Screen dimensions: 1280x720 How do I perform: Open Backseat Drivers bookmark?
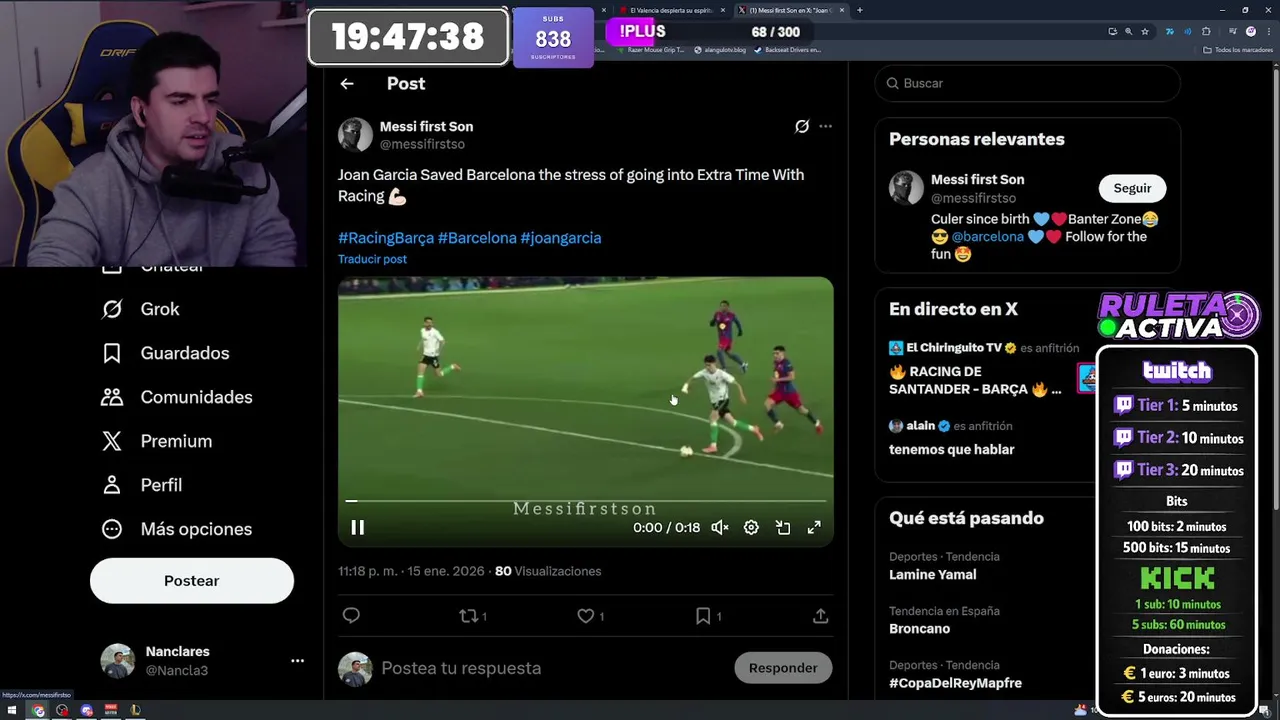pos(787,49)
